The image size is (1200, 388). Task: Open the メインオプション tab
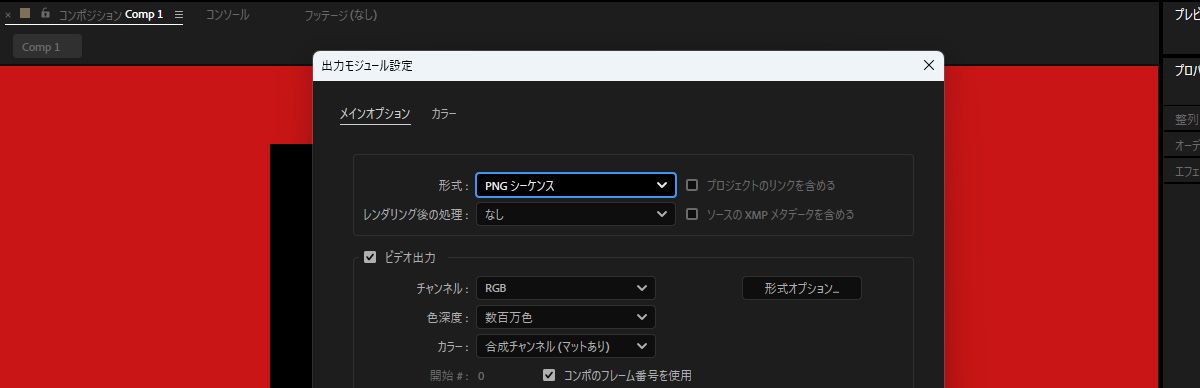[x=375, y=114]
